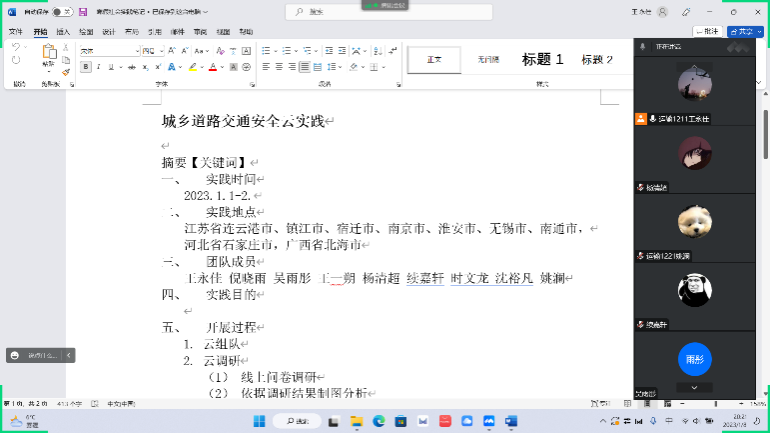Apply the 标题 1 heading style
This screenshot has width=770, height=433.
click(x=542, y=60)
